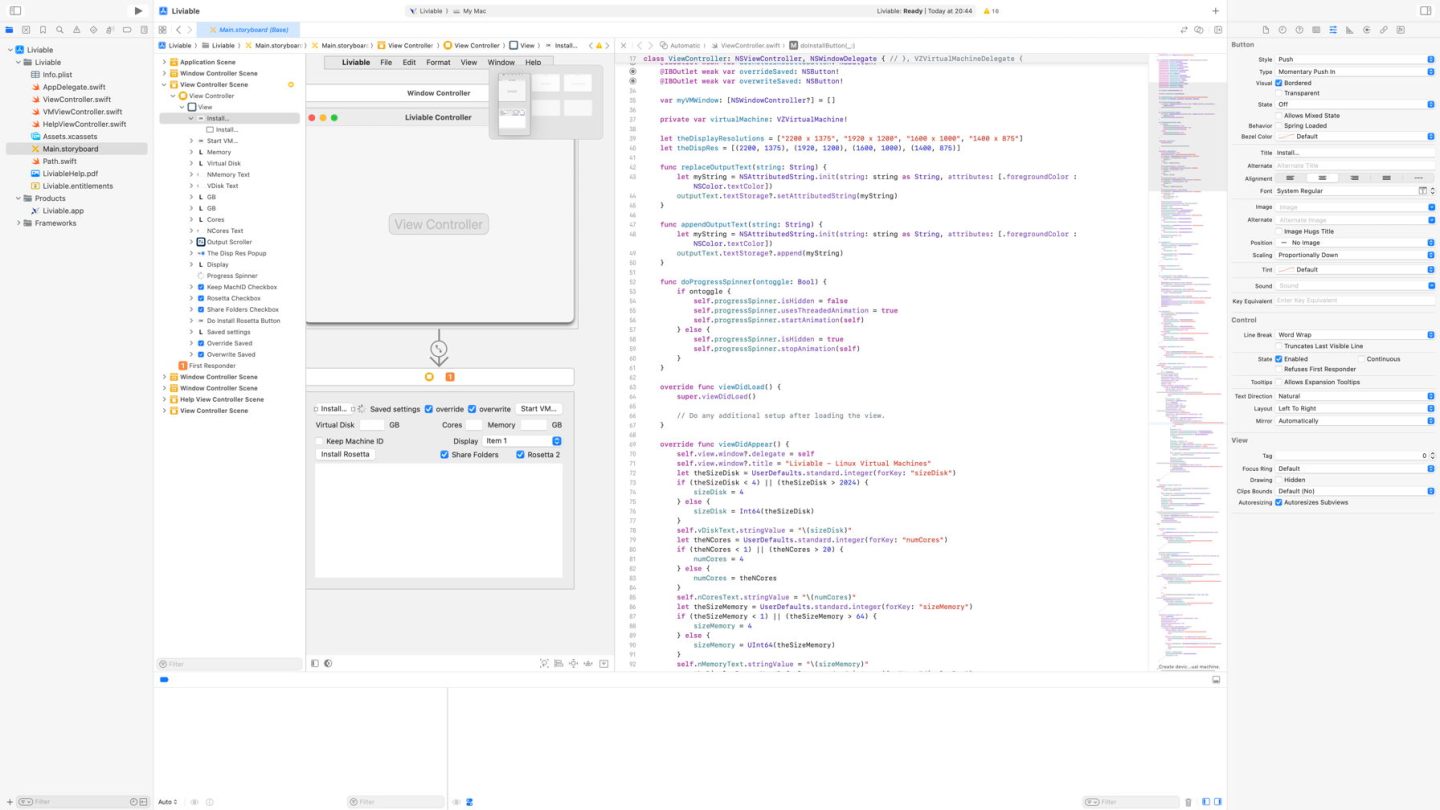Viewport: 1440px width, 810px height.
Task: Enable the Spring Loaded checkbox
Action: tap(1279, 126)
